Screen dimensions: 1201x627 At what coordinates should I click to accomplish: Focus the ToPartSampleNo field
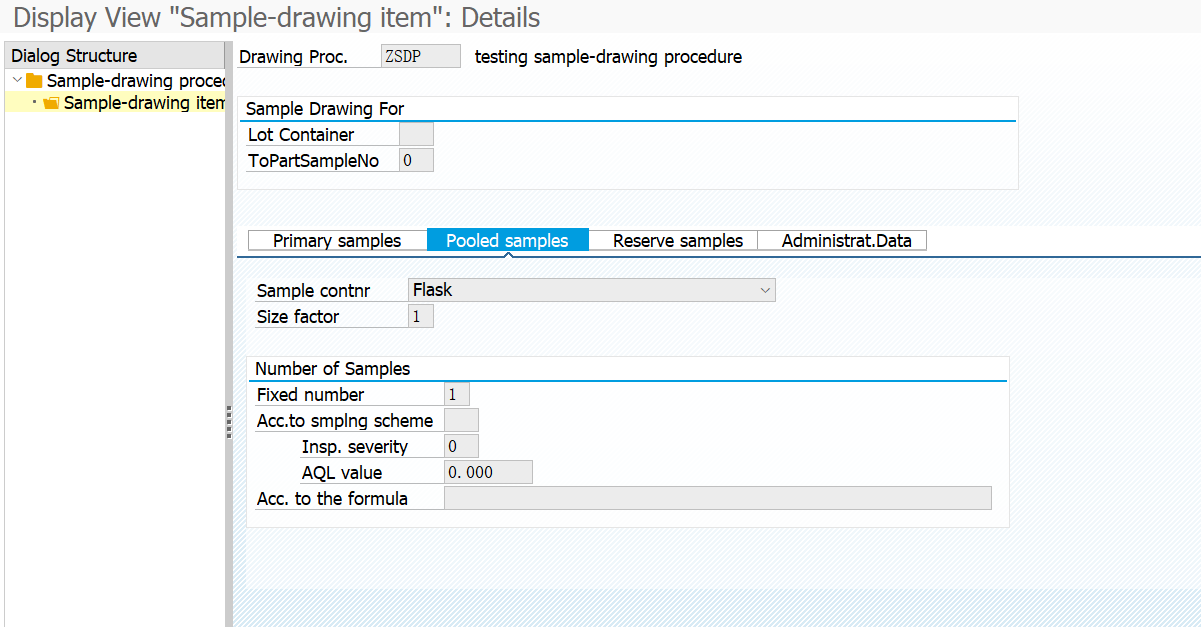pos(416,160)
